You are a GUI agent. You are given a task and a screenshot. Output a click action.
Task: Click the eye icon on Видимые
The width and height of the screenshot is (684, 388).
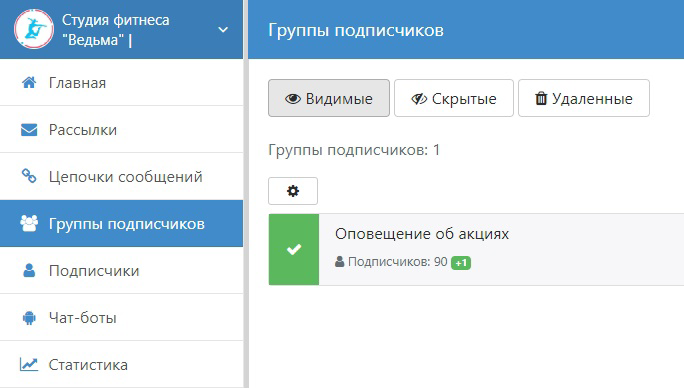click(293, 99)
